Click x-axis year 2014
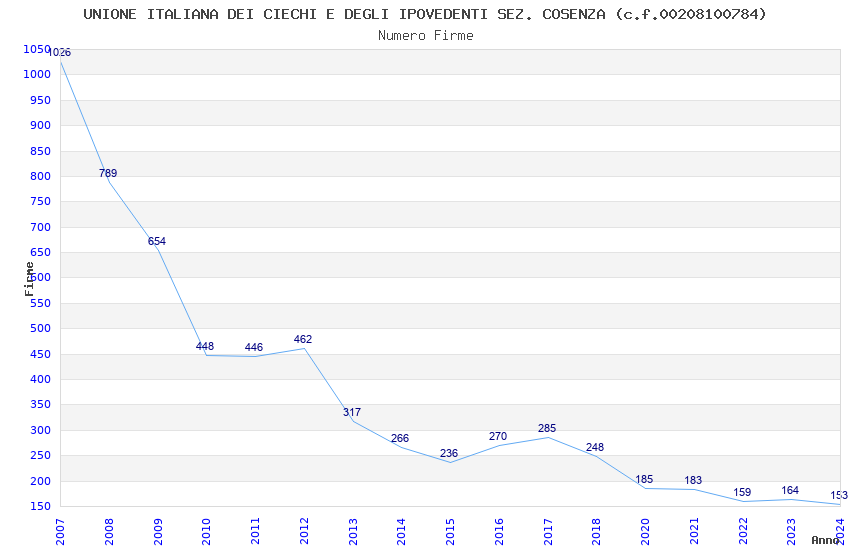The width and height of the screenshot is (850, 550). click(401, 532)
